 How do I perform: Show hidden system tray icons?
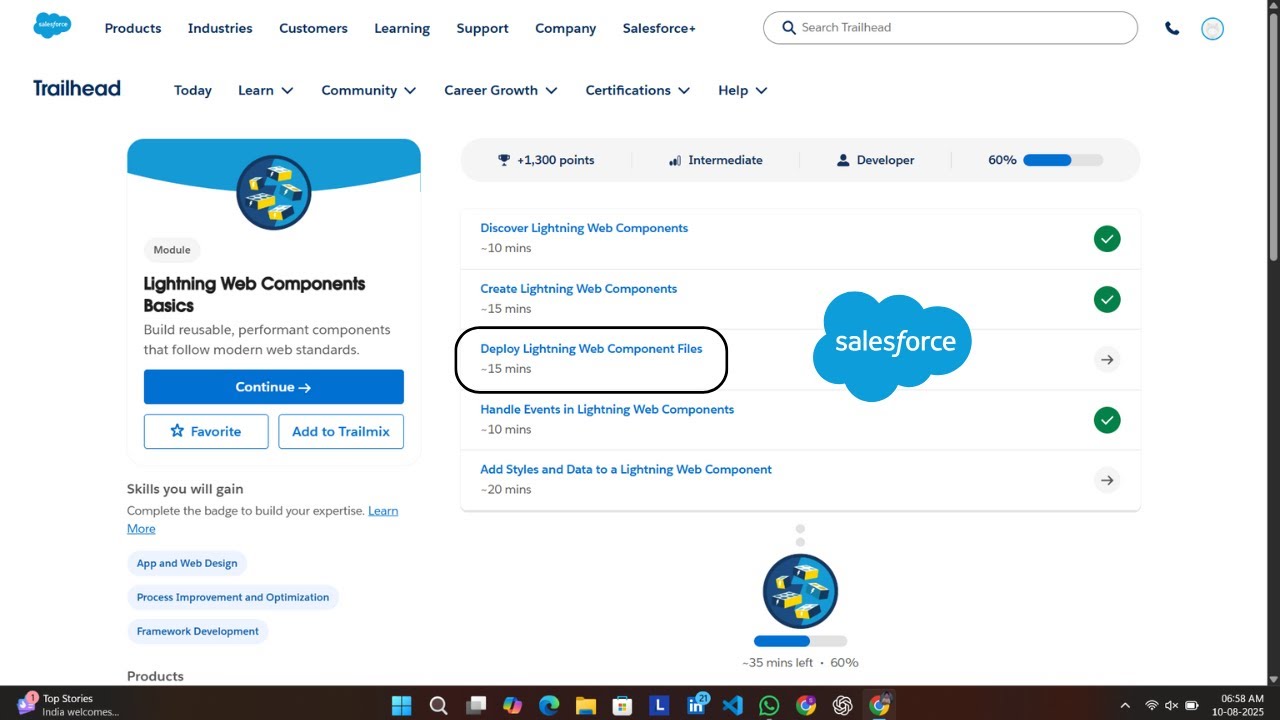pos(1125,705)
